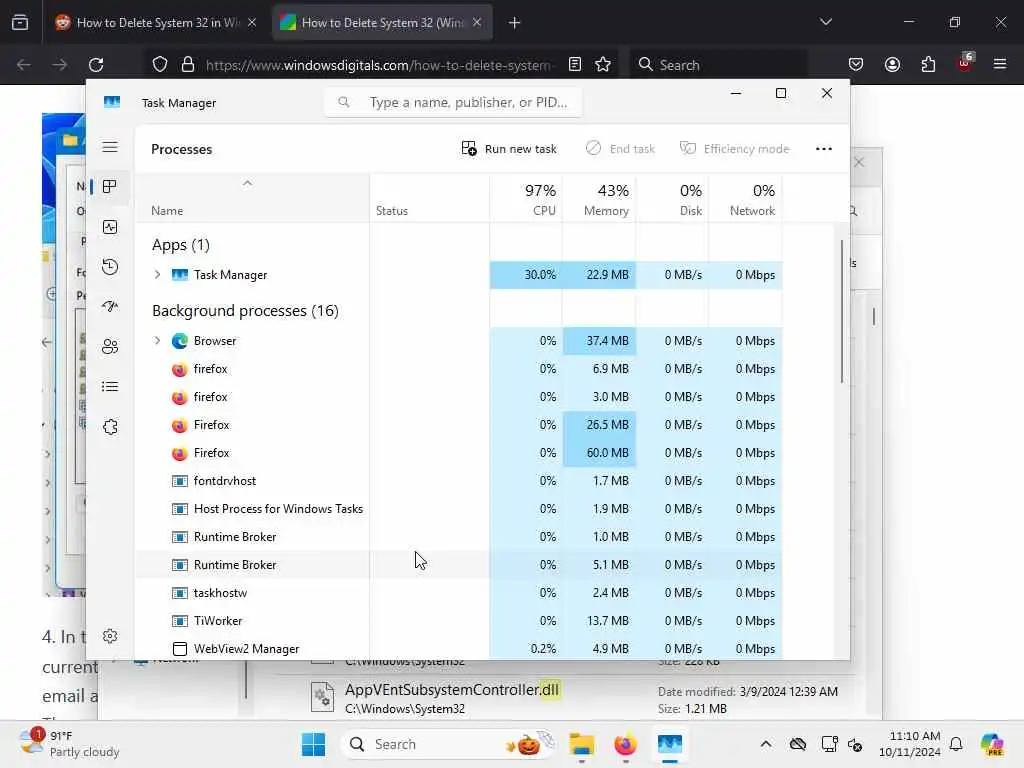Open File Explorer from taskbar
Viewport: 1024px width, 768px height.
tap(581, 744)
